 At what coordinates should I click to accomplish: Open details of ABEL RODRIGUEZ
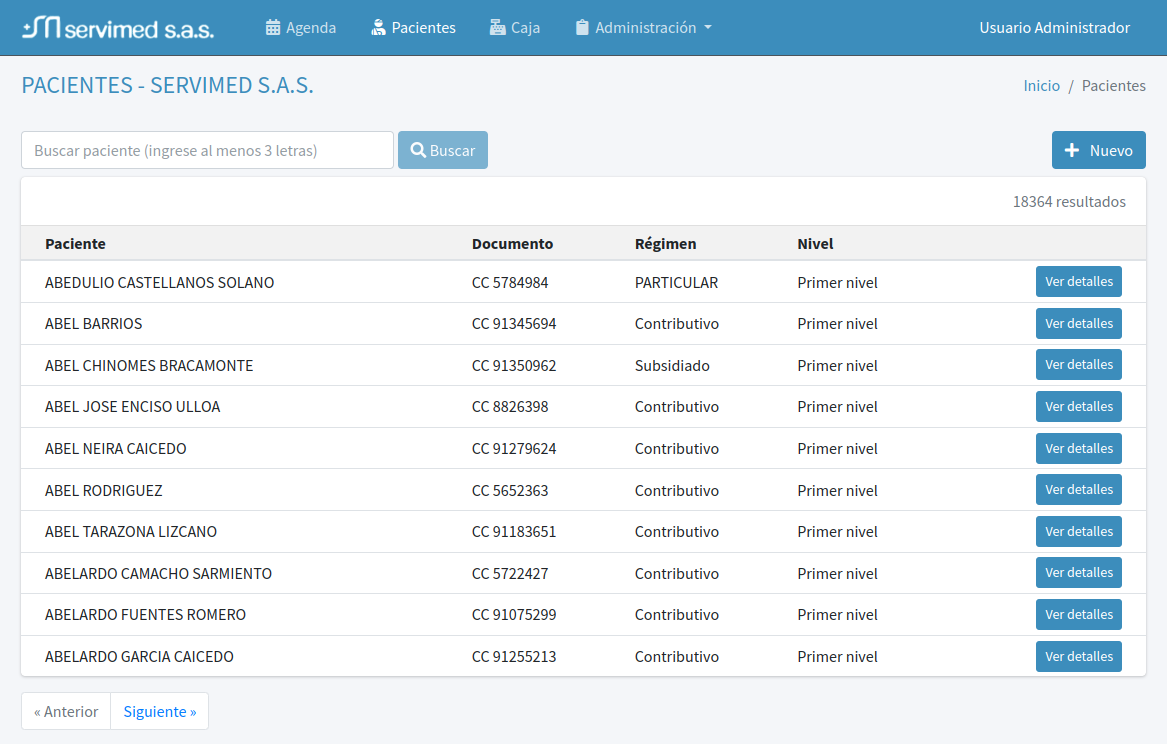[x=1078, y=490]
